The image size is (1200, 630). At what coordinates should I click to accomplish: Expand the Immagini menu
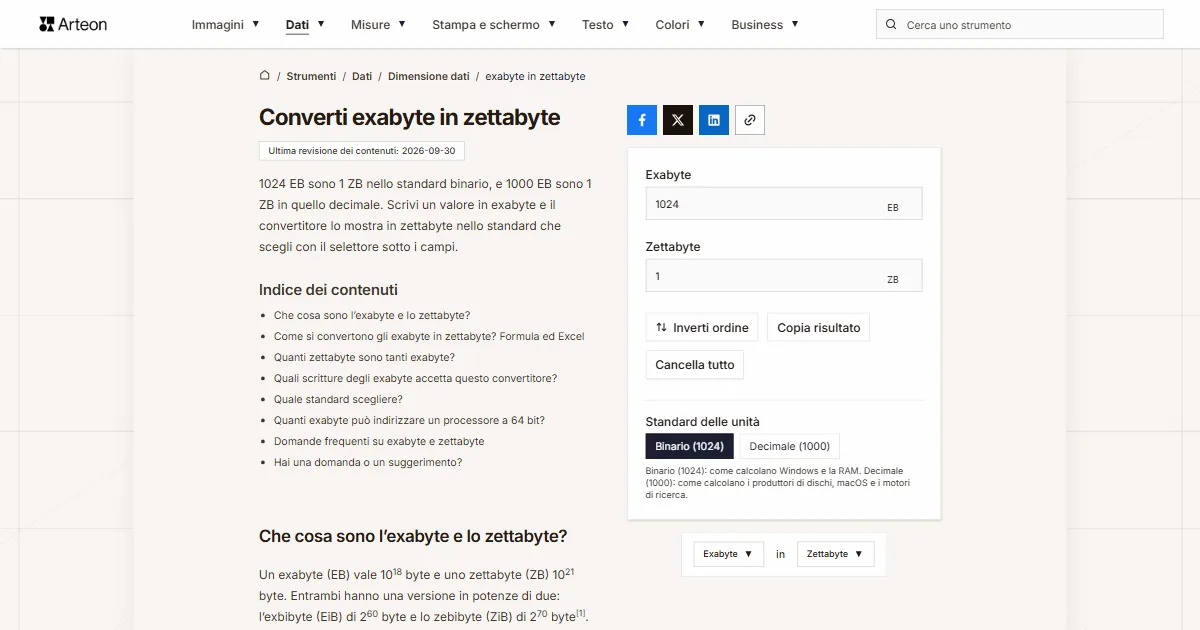point(225,24)
